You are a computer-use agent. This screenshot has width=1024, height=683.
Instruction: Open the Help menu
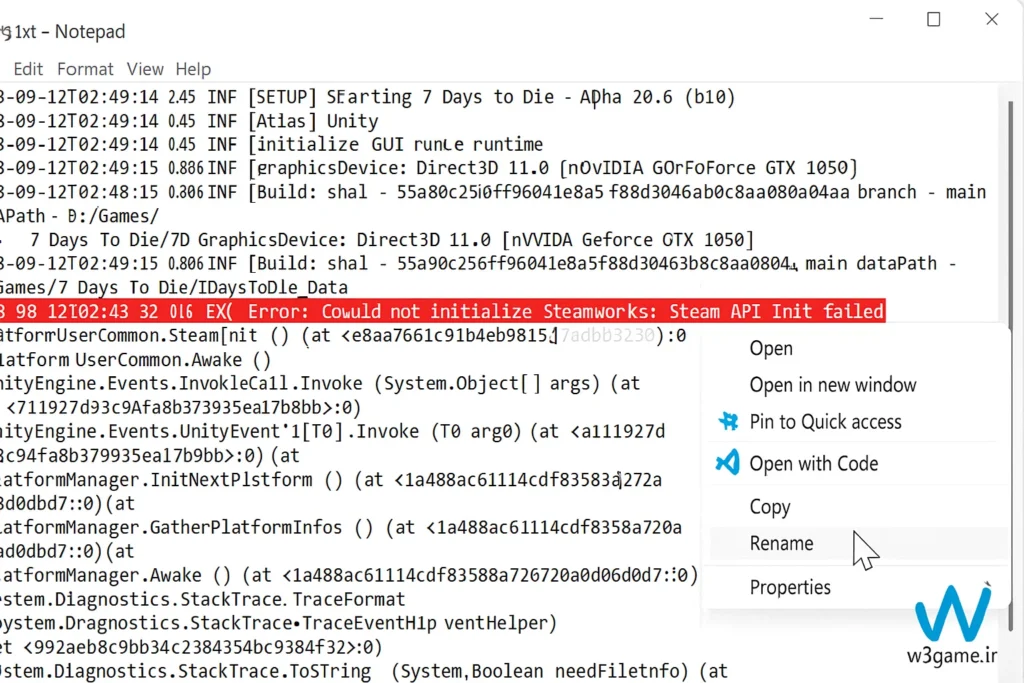[193, 69]
